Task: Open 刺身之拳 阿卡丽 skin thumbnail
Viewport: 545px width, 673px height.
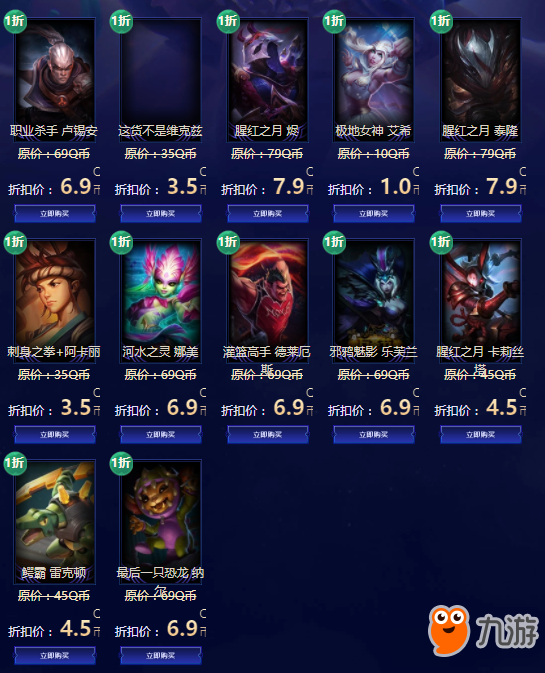Action: 54,300
